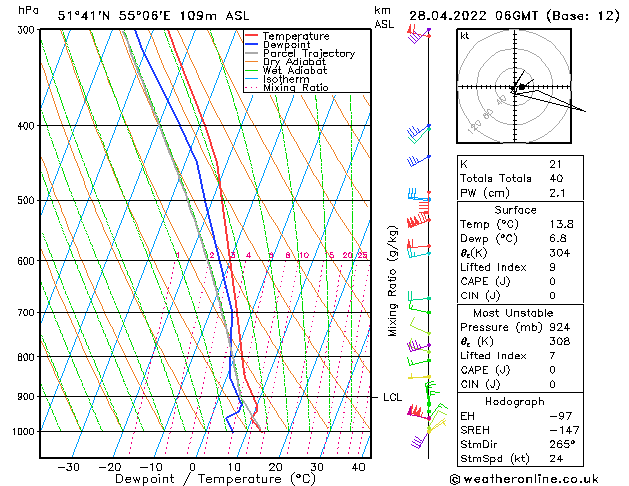Screen dimensions: 629x486
Task: Click the Temperature legend entry
Action: coord(296,36)
